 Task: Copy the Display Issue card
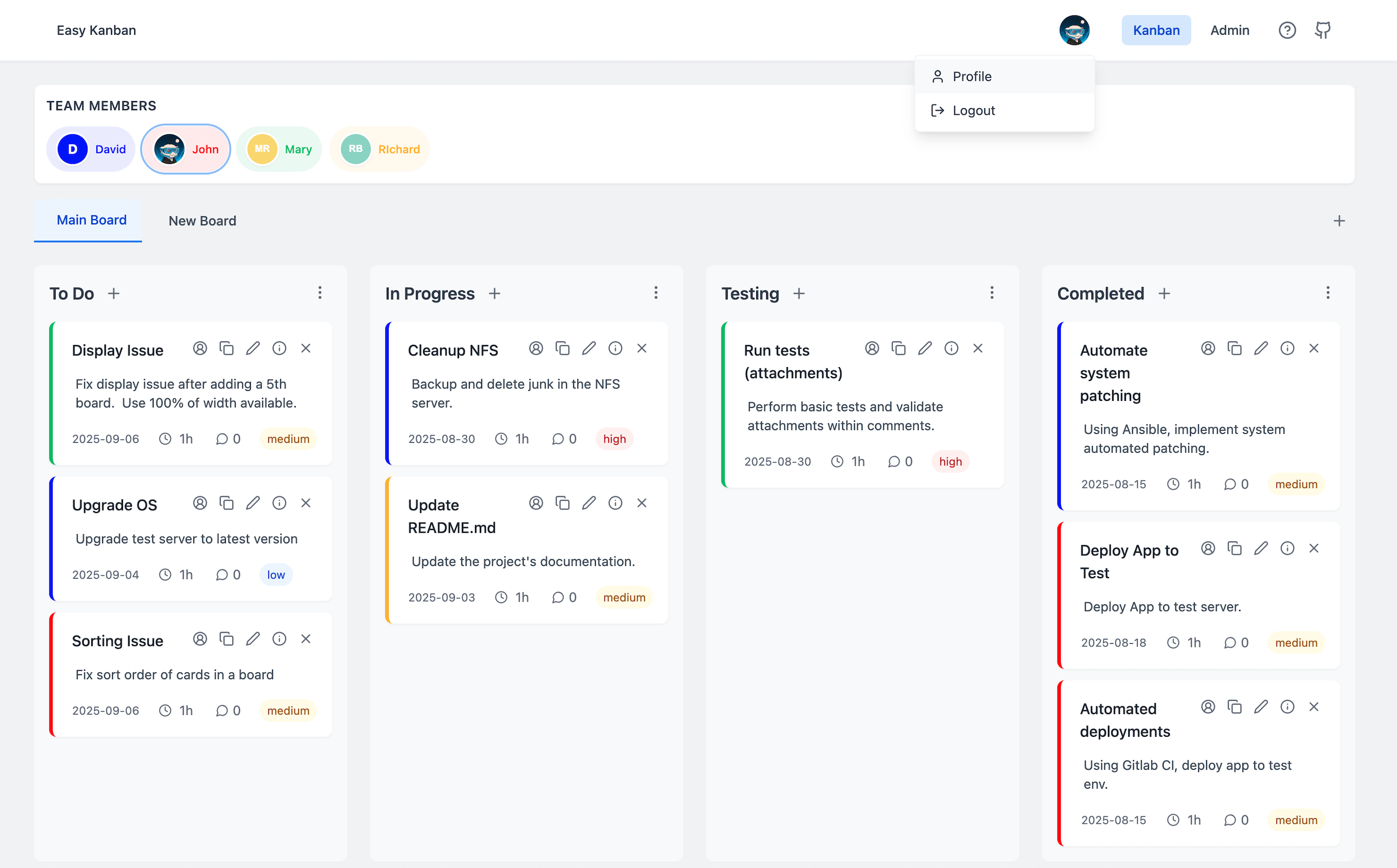coord(226,348)
